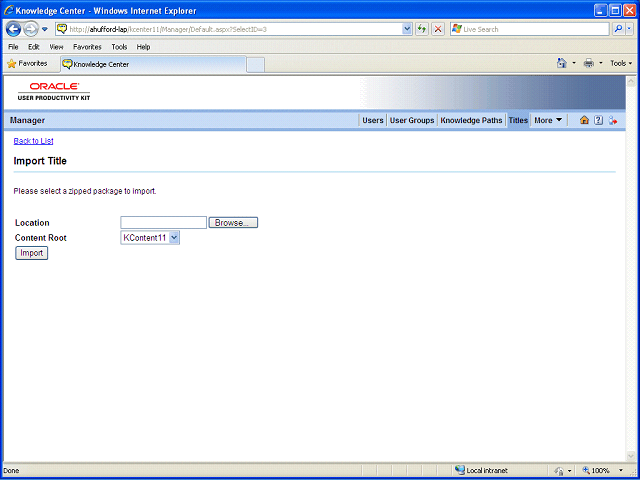
Task: Open a new blank tab
Action: [256, 65]
